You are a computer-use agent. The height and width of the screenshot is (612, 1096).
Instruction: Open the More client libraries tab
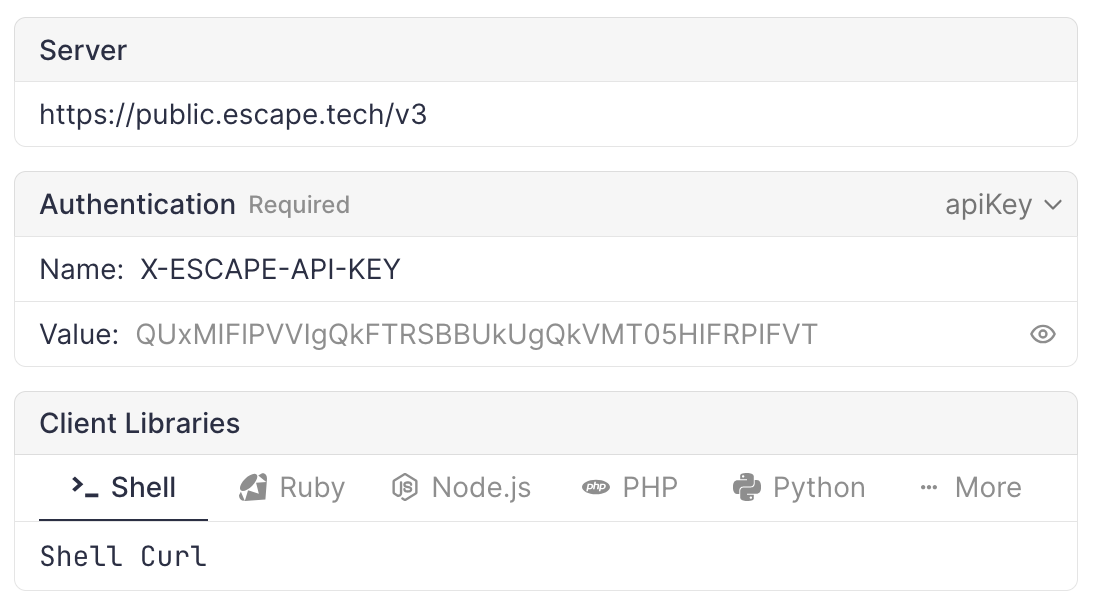tap(969, 487)
